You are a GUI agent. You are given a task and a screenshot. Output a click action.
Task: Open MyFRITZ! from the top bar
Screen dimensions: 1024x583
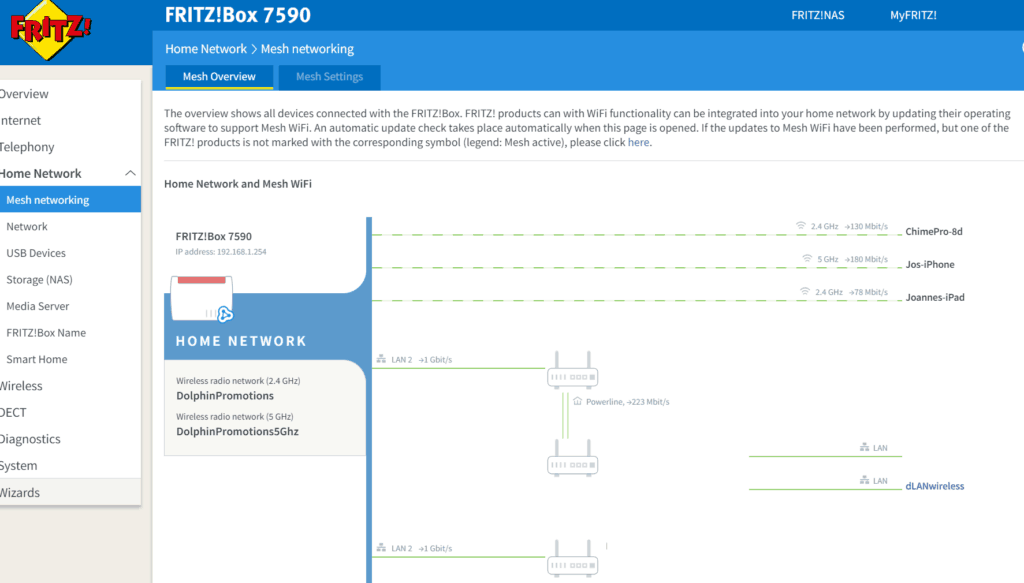point(913,15)
